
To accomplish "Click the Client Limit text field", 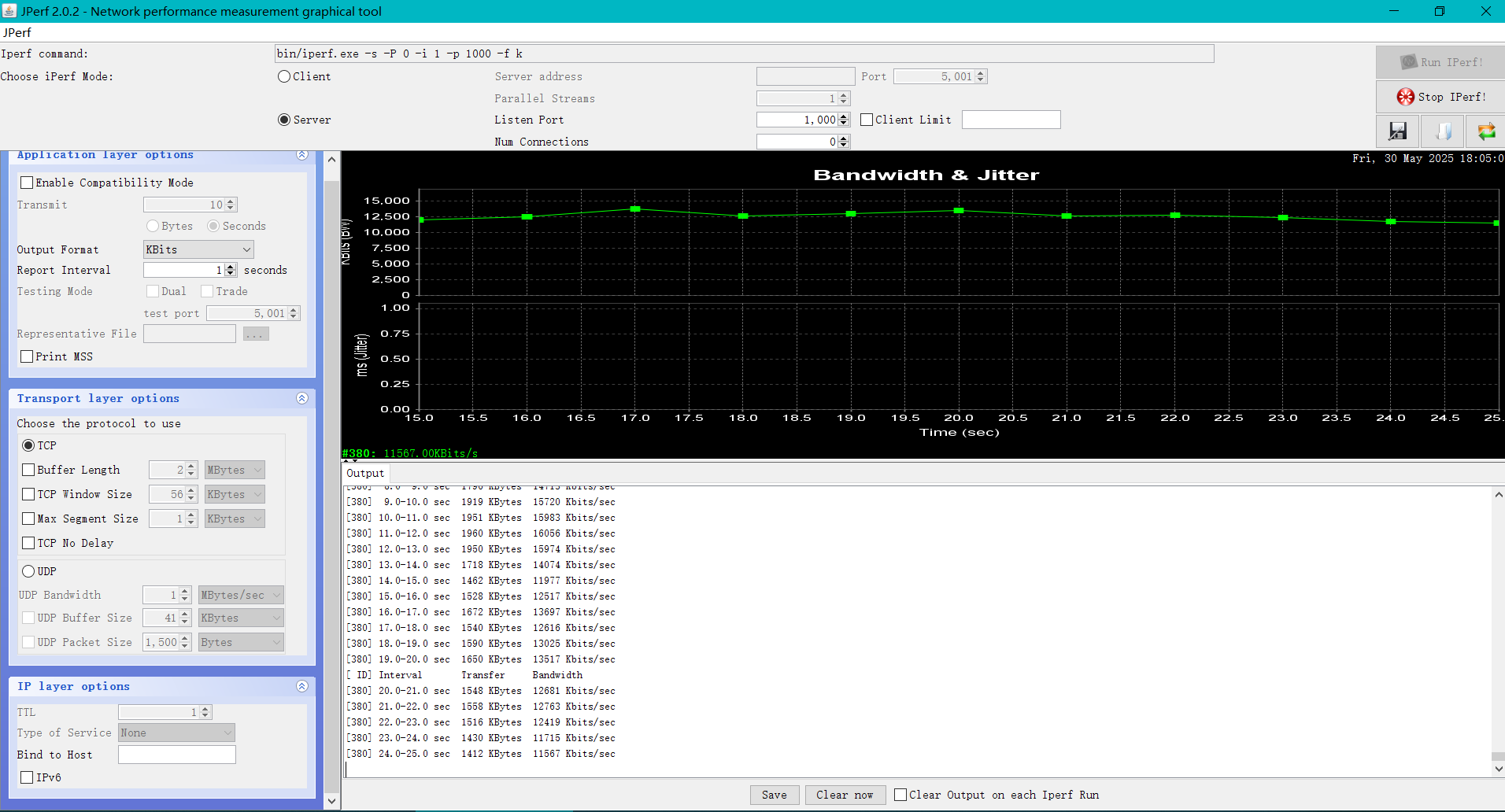I will [1011, 120].
